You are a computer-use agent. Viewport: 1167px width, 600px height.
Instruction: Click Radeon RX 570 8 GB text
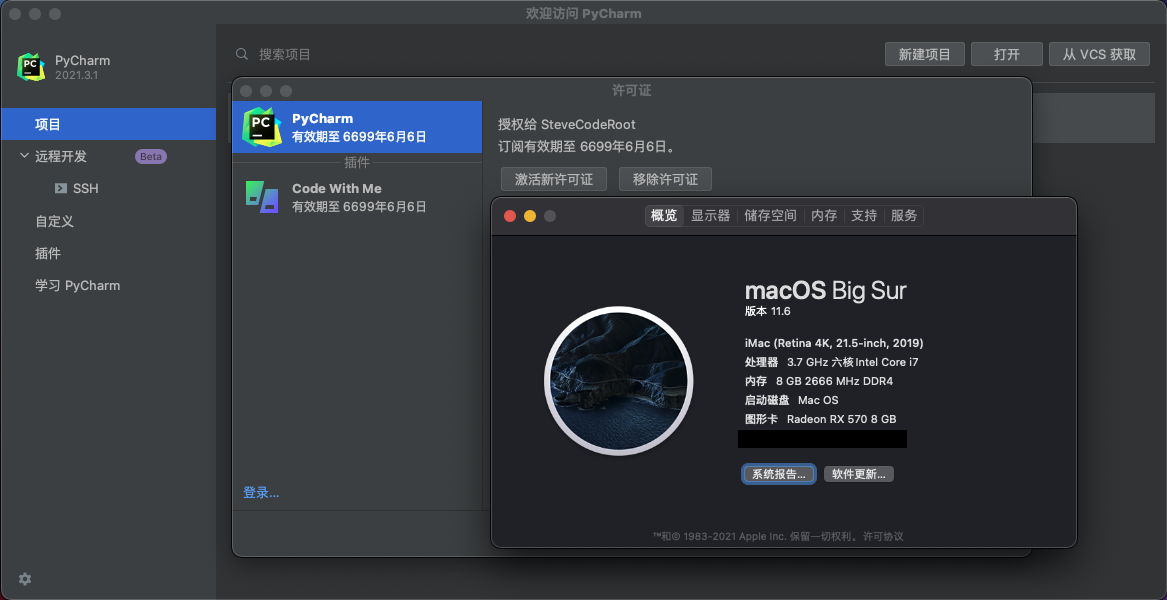pyautogui.click(x=842, y=419)
